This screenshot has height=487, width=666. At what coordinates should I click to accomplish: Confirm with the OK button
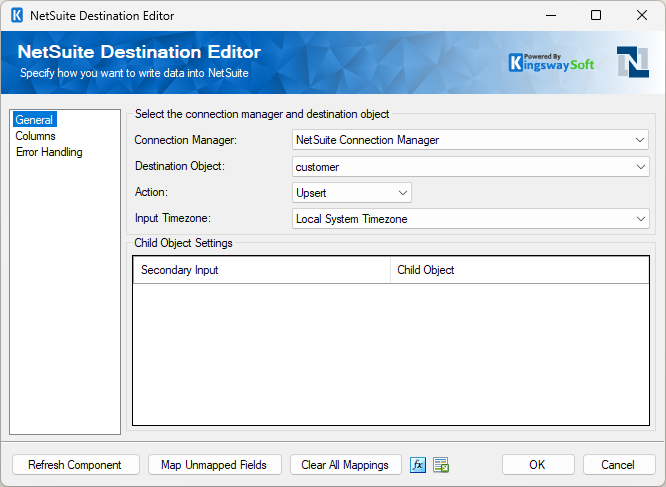538,465
